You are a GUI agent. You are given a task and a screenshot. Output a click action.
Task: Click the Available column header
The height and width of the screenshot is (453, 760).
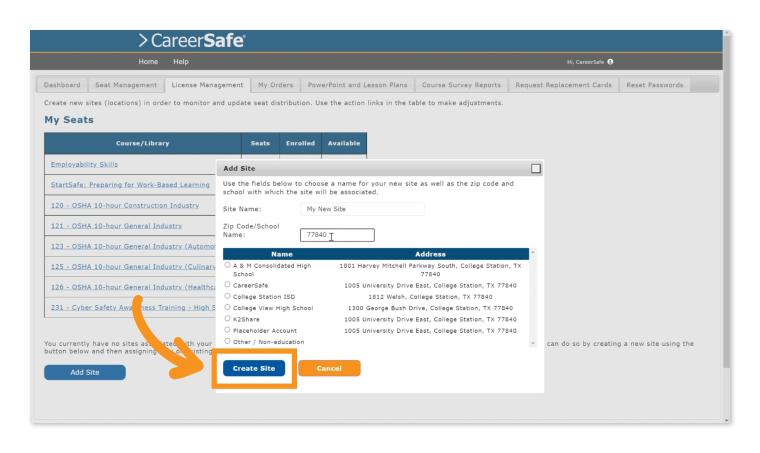[344, 143]
